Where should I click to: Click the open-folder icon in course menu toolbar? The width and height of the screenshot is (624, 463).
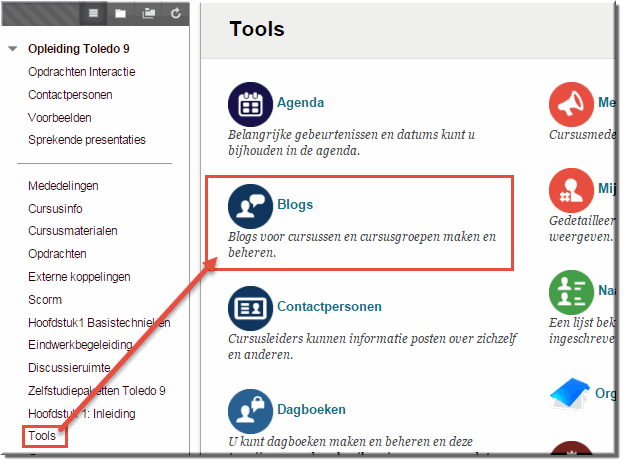click(x=149, y=13)
